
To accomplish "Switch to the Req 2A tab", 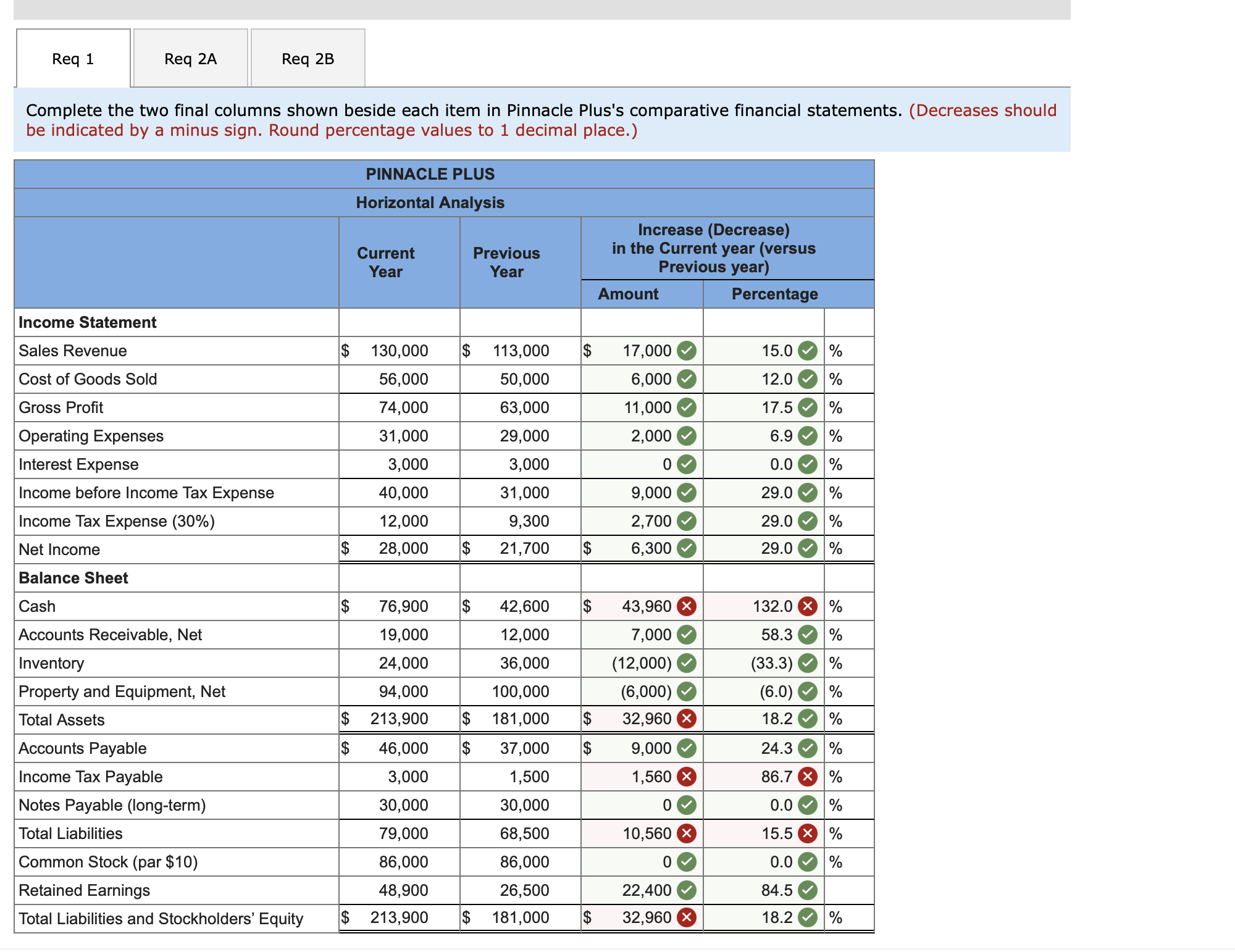I will [190, 58].
